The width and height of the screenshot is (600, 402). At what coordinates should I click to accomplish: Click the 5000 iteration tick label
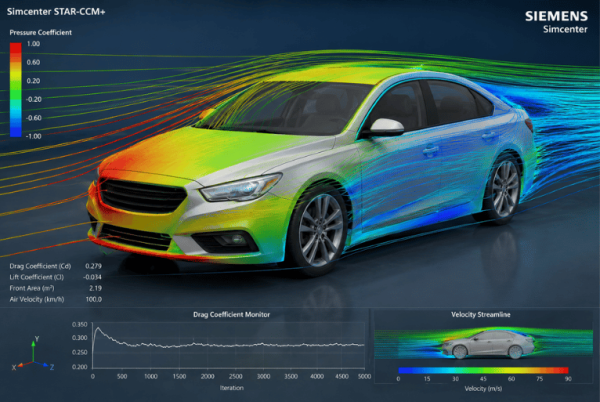coord(364,376)
